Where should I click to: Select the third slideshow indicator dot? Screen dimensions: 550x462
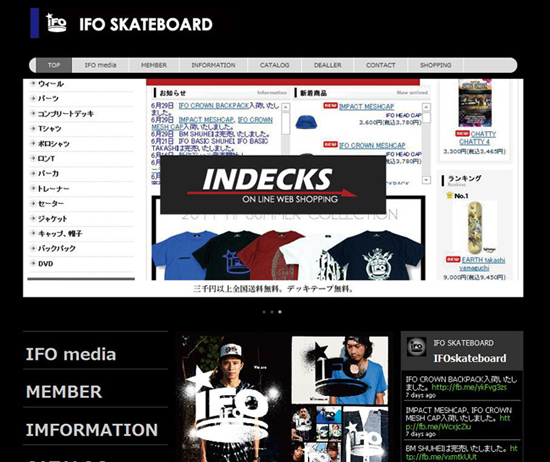tap(280, 312)
